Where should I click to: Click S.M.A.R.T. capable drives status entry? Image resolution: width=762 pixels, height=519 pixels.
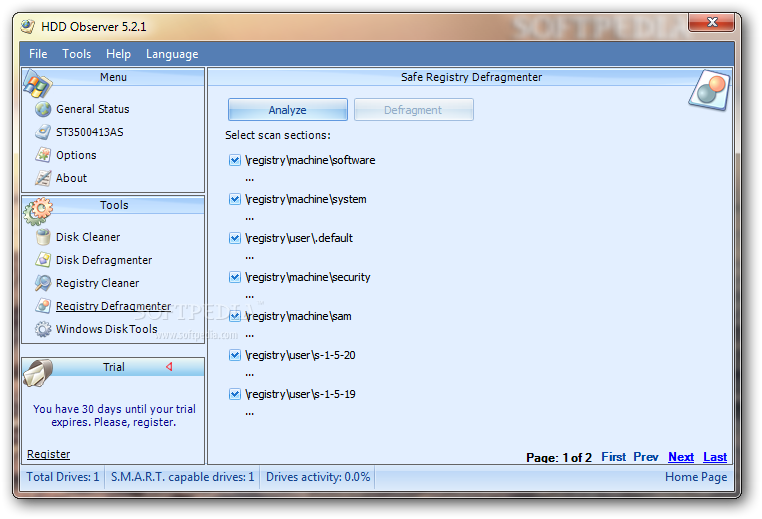point(183,477)
